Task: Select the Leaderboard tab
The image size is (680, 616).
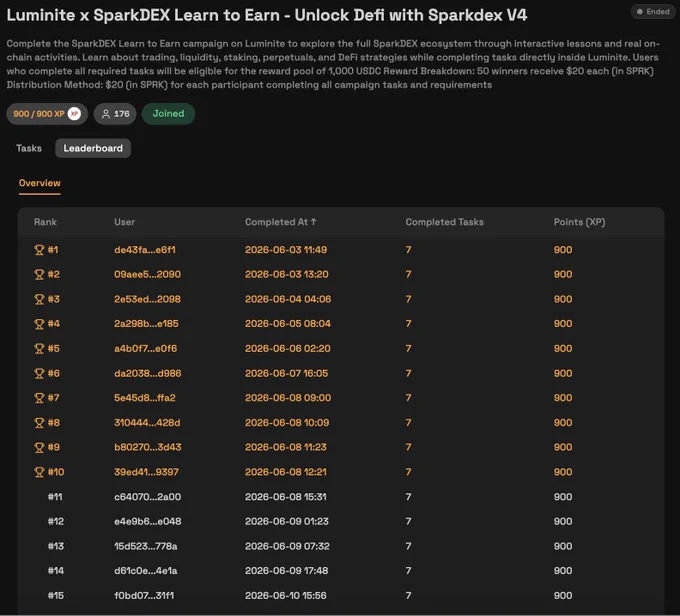Action: coord(93,148)
